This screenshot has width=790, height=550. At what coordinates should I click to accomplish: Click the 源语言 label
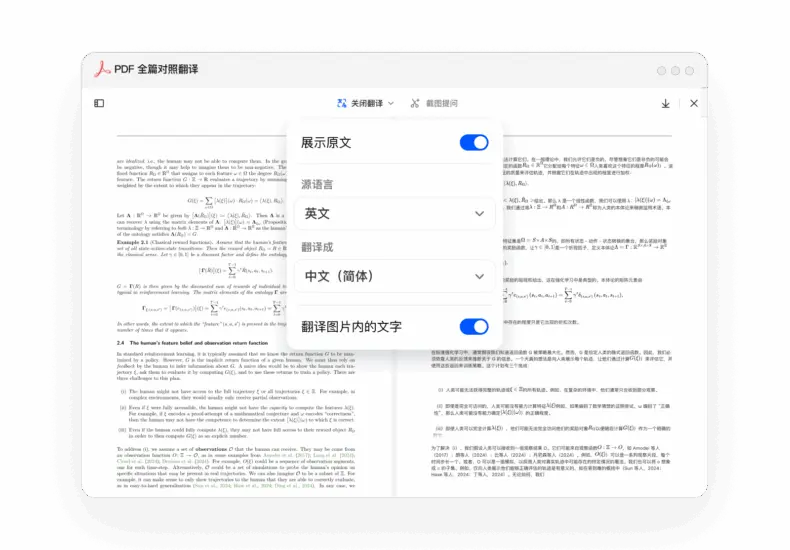317,184
